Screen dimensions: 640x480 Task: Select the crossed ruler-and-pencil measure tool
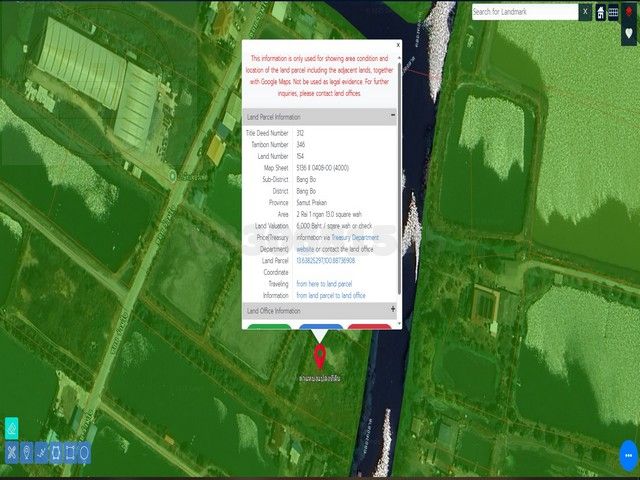10,452
